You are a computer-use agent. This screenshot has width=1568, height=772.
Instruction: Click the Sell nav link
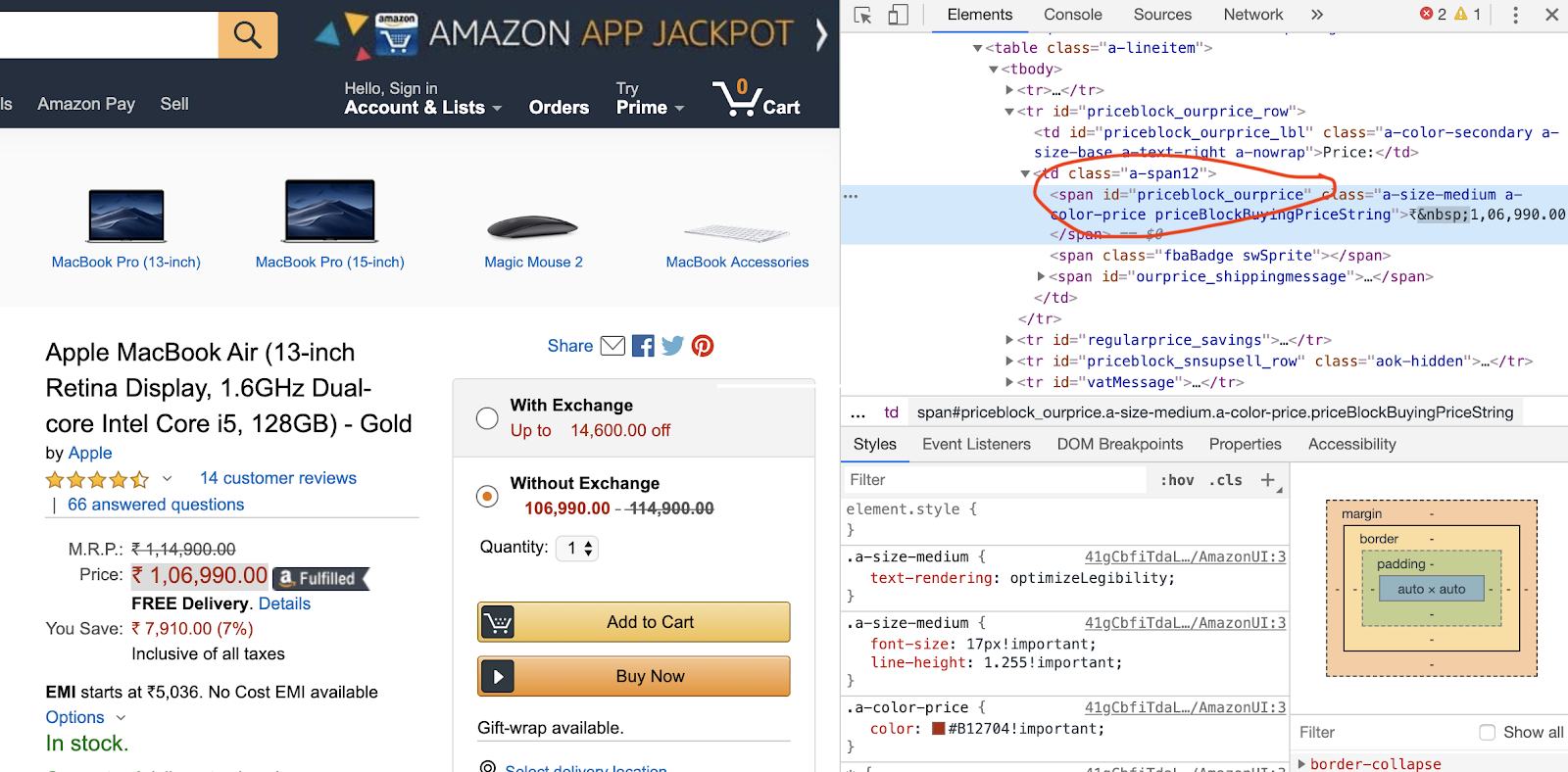(x=174, y=104)
